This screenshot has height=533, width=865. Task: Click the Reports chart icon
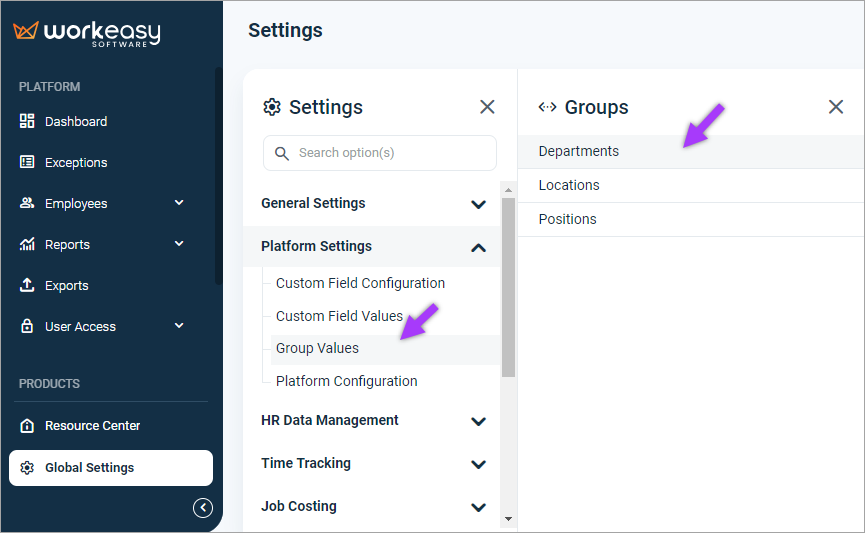pos(27,244)
